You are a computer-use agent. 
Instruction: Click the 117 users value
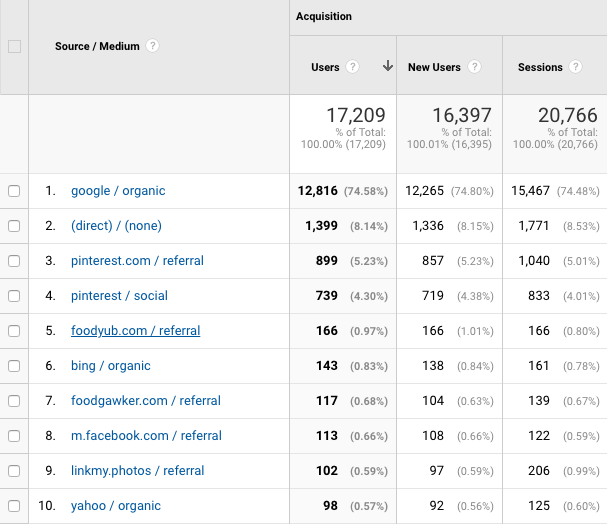[x=327, y=401]
